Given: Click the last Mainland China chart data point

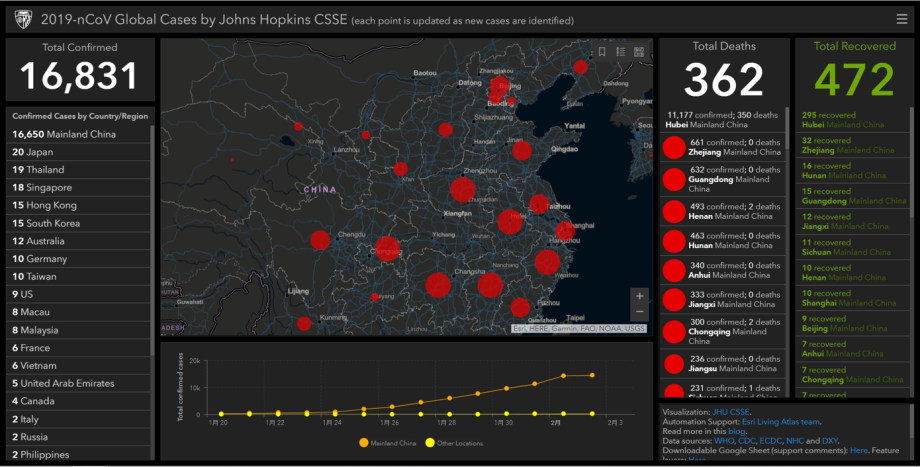Looking at the screenshot, I should point(592,375).
